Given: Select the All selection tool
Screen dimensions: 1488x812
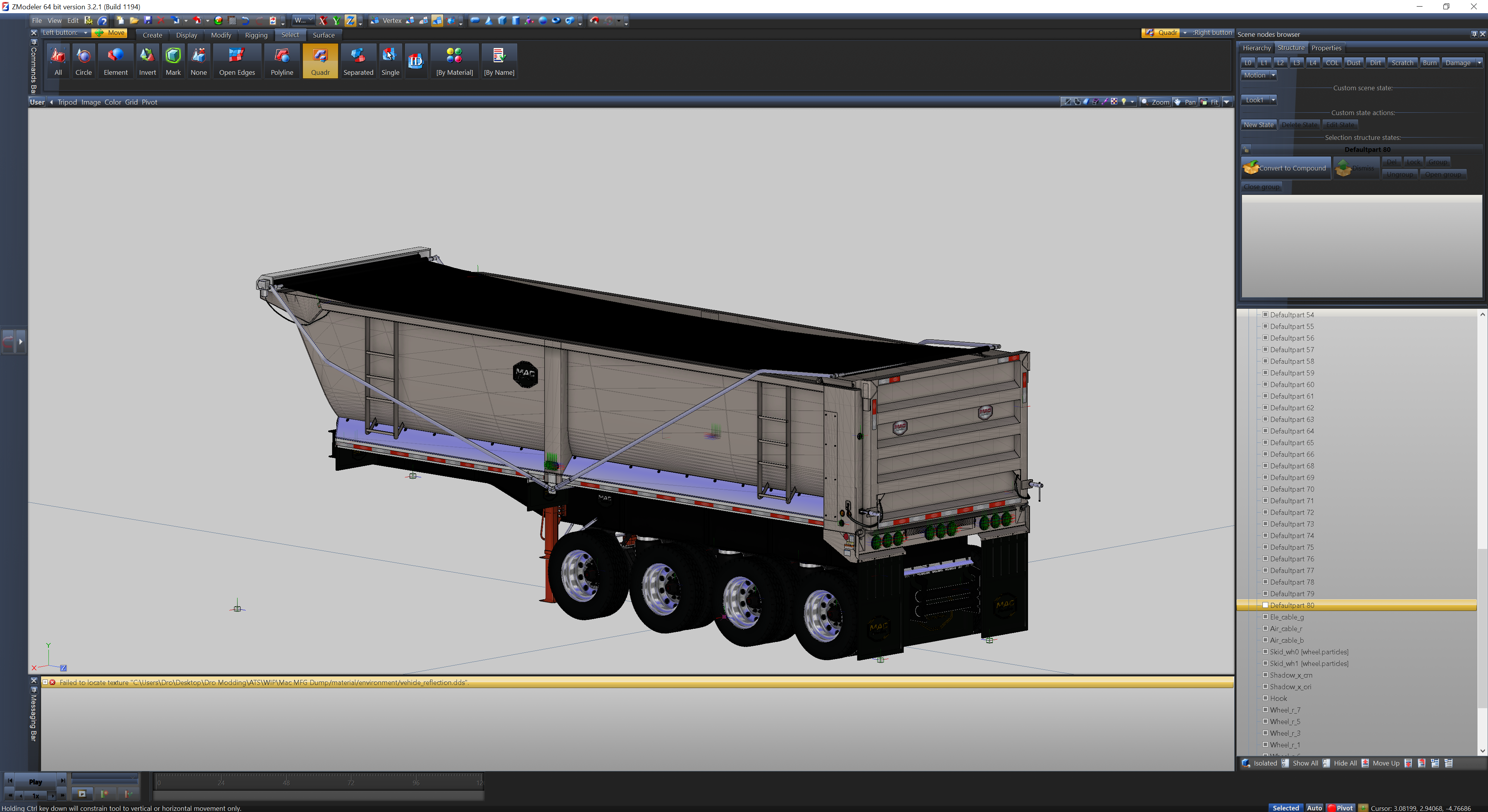Looking at the screenshot, I should click(x=58, y=61).
